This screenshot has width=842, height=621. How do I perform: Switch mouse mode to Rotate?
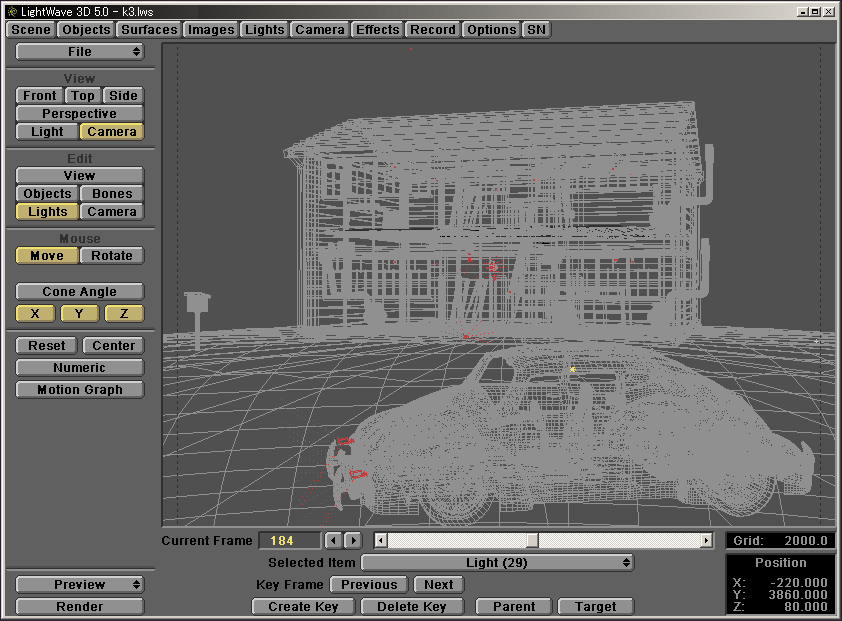pos(112,256)
